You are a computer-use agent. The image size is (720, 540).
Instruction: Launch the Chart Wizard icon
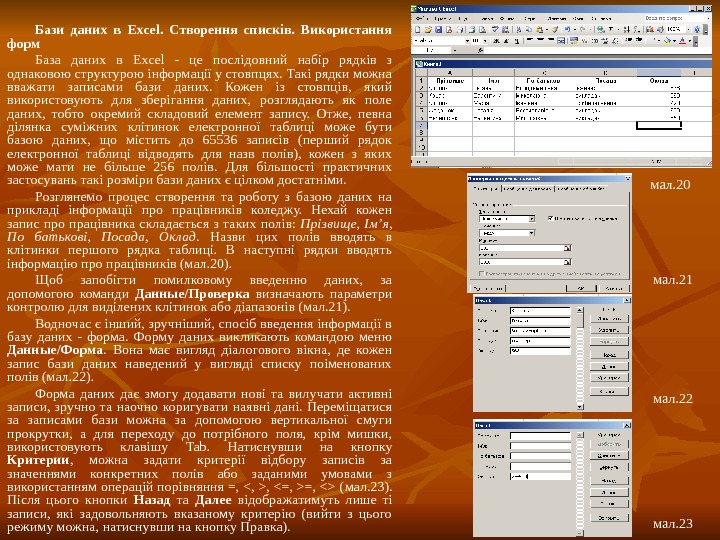coord(650,29)
